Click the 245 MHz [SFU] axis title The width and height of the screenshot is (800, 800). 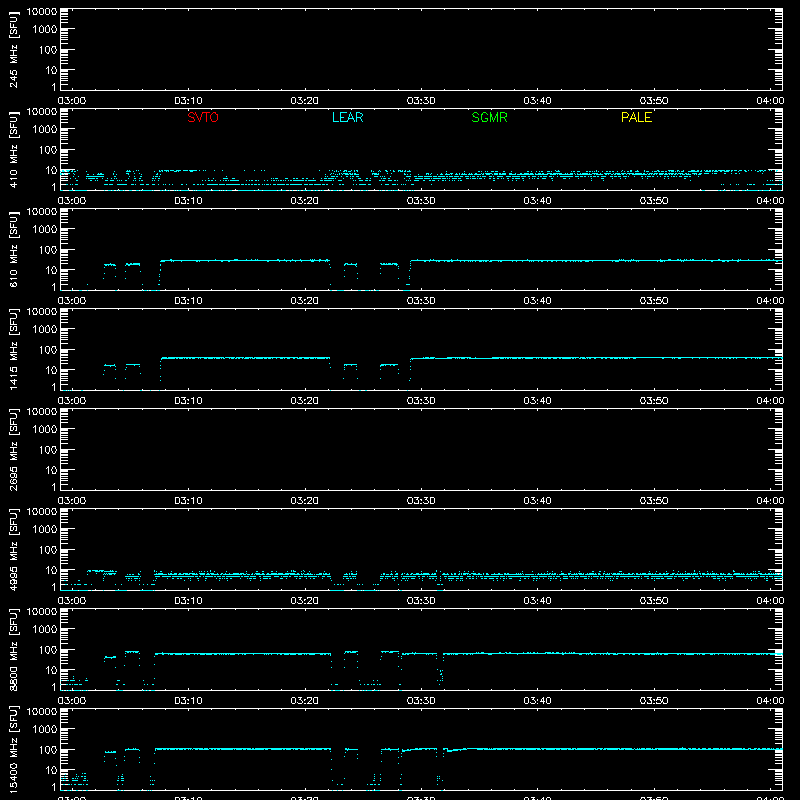tap(13, 49)
